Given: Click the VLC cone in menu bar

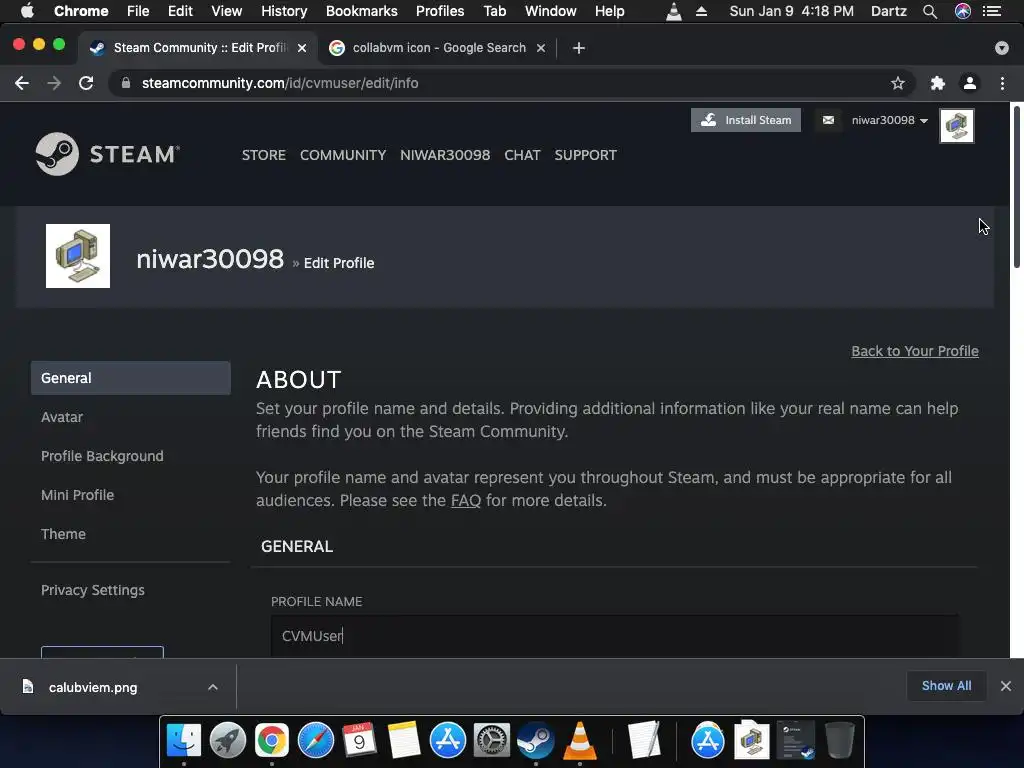Looking at the screenshot, I should click(674, 11).
